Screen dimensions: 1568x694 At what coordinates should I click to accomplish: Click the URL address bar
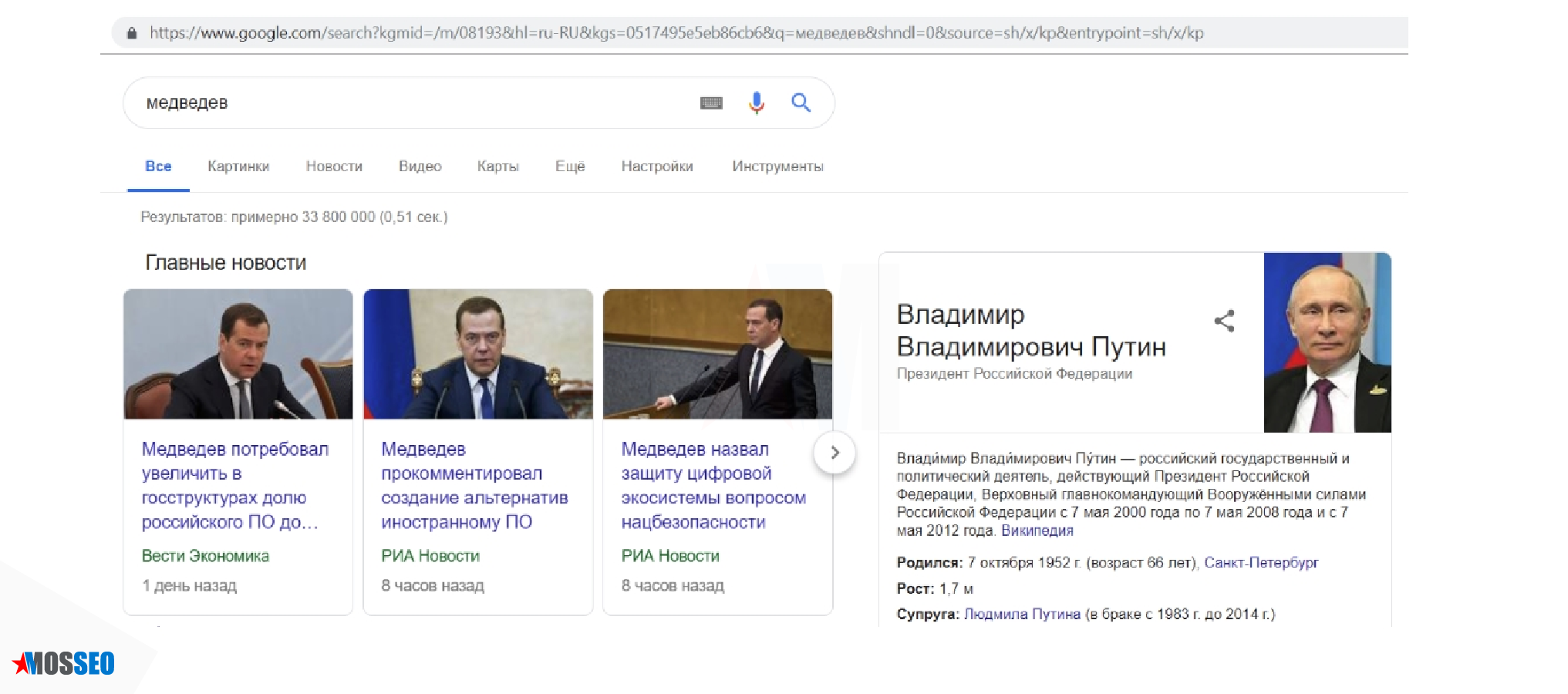pos(760,33)
